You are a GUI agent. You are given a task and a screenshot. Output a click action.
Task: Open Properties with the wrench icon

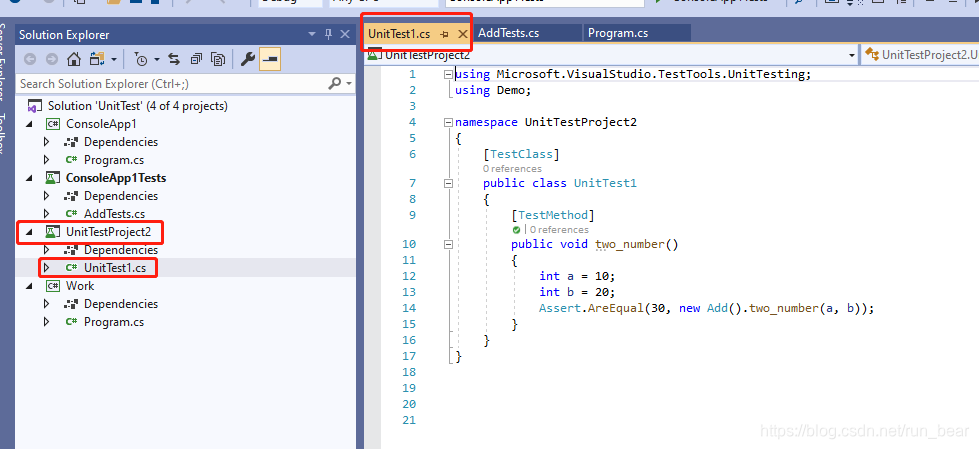(248, 59)
